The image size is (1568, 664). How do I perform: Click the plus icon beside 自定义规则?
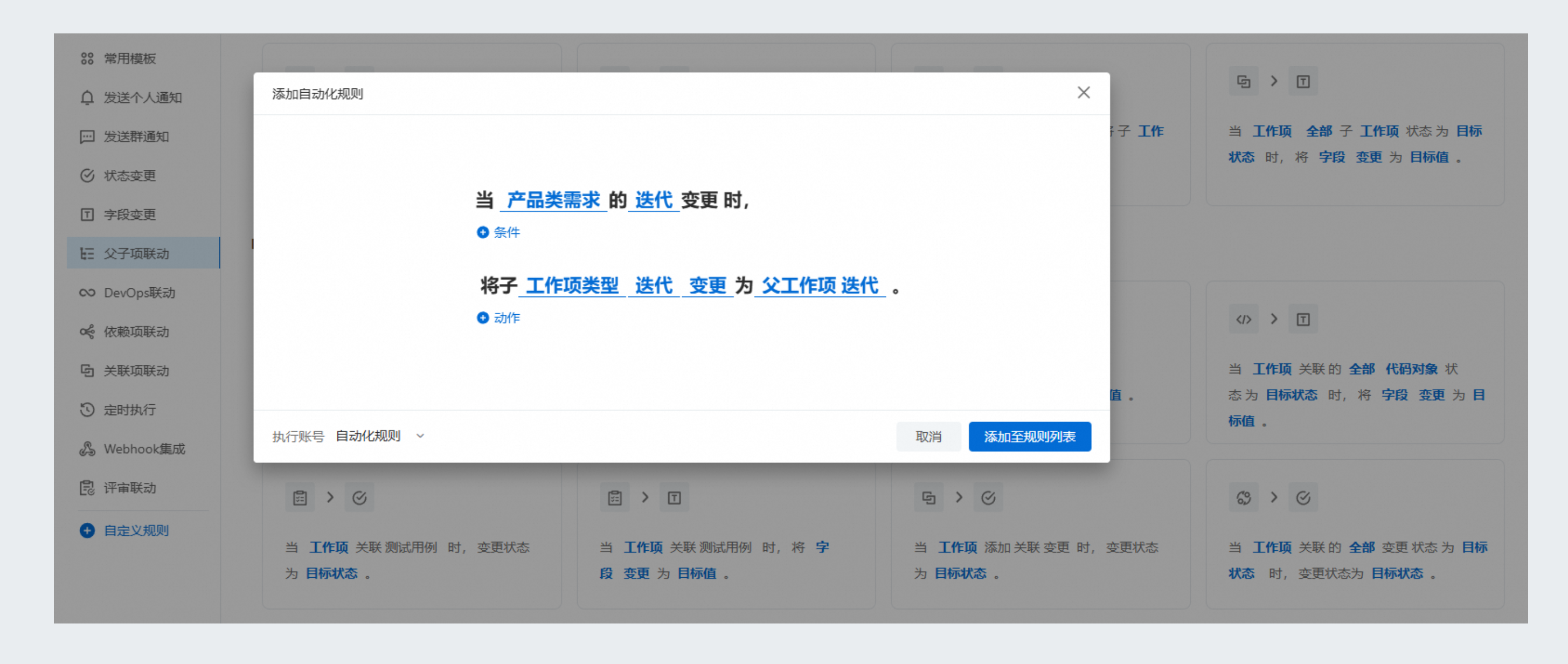point(87,530)
